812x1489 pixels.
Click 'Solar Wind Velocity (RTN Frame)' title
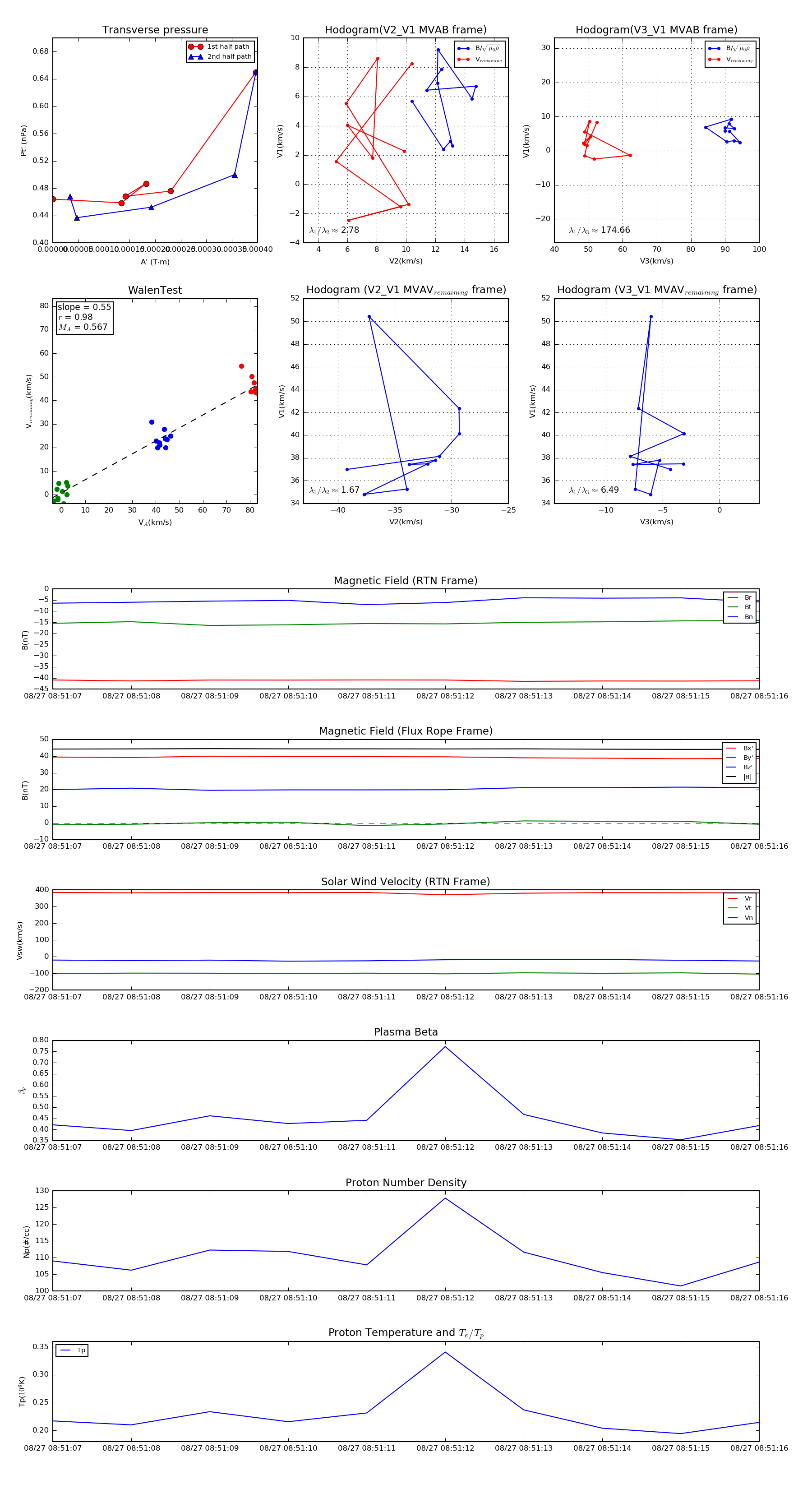[x=406, y=882]
